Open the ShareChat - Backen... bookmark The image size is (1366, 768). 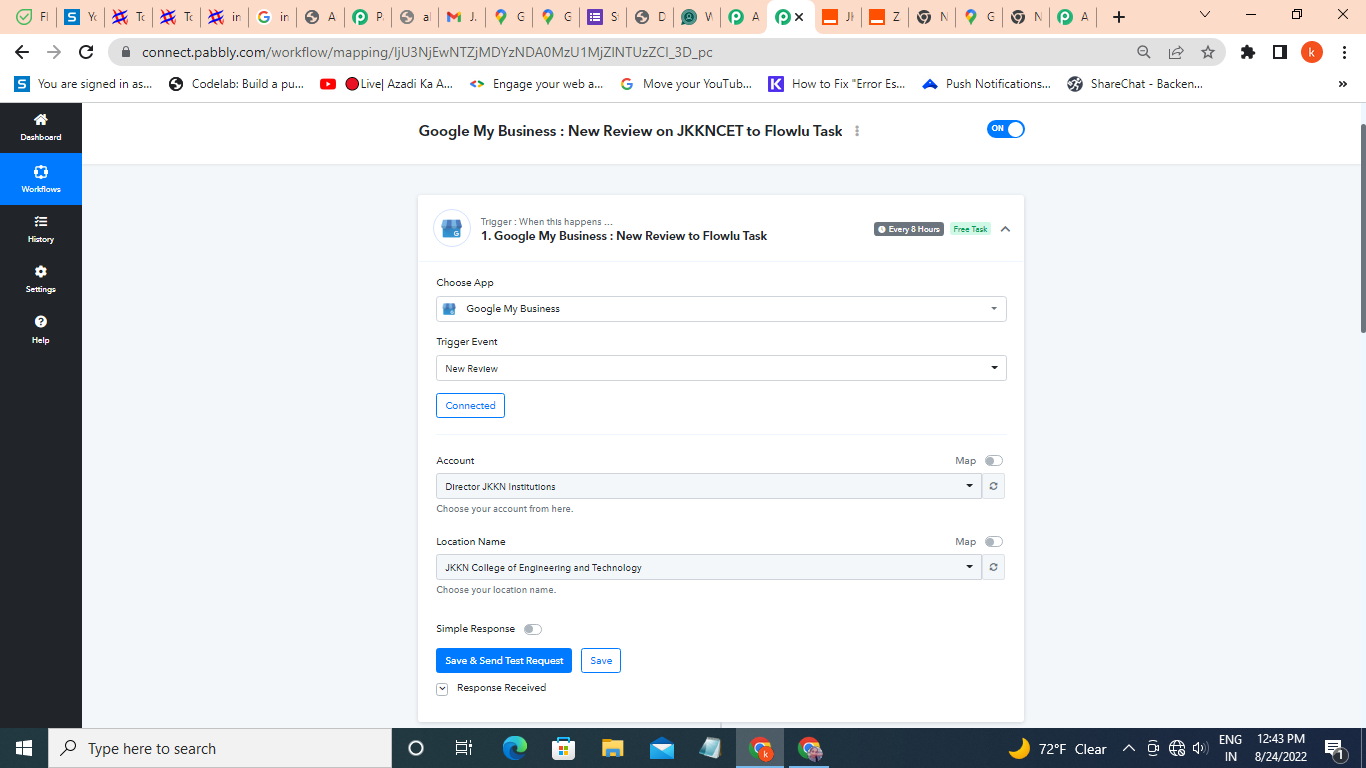coord(1135,84)
